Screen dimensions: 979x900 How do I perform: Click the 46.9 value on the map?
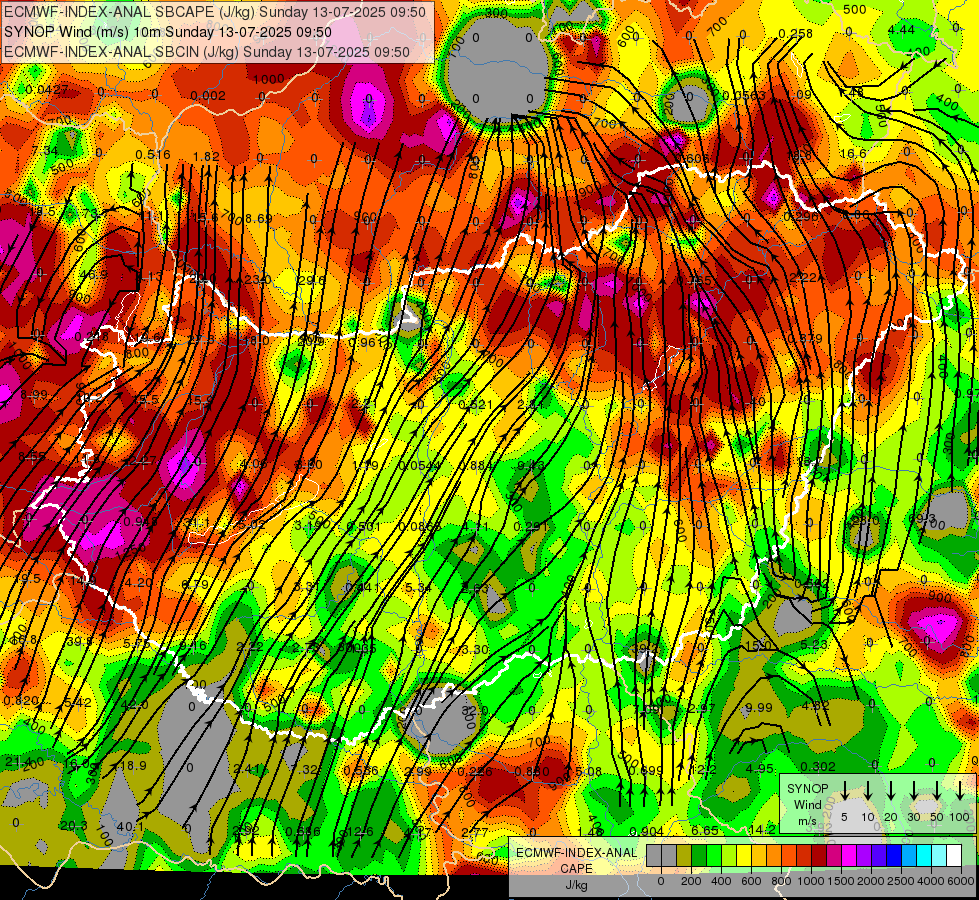pos(94,274)
